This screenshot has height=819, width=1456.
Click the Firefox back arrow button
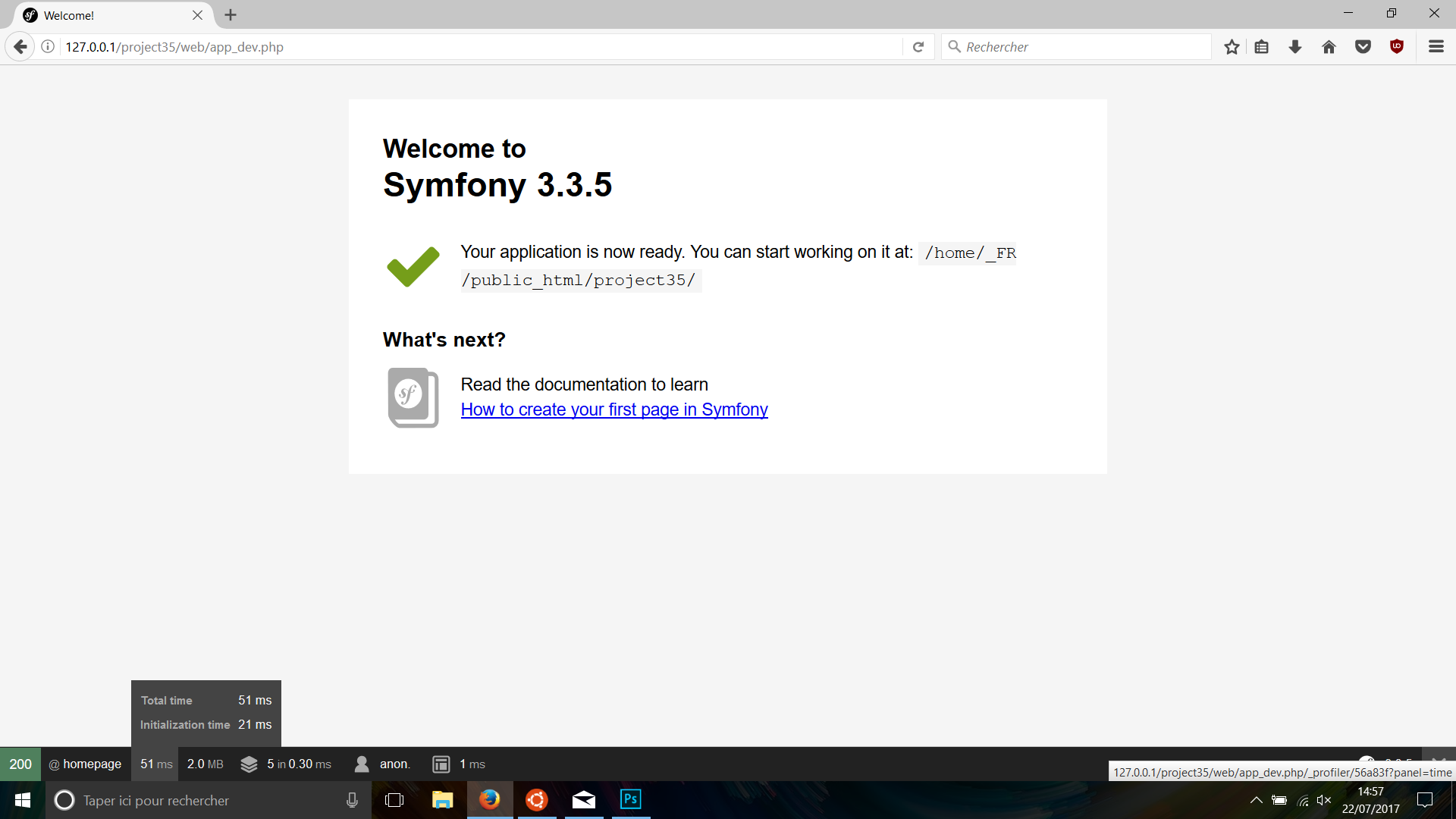(20, 47)
